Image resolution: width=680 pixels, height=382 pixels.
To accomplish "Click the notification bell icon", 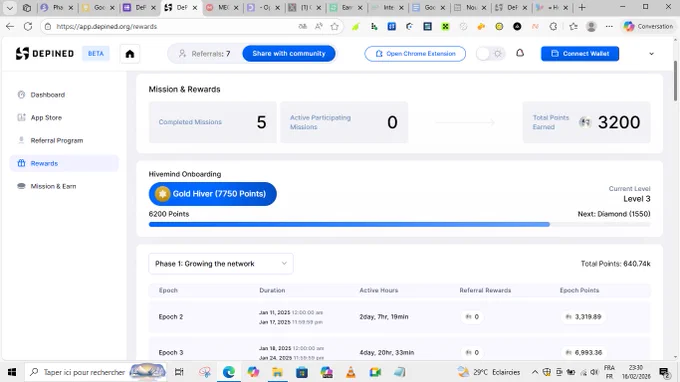I will click(x=520, y=53).
